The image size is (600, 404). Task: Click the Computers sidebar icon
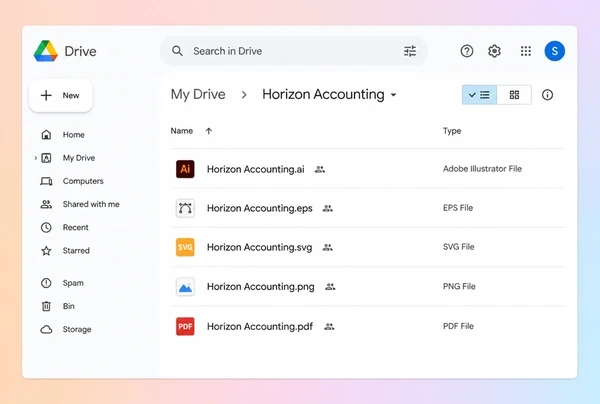tap(46, 181)
